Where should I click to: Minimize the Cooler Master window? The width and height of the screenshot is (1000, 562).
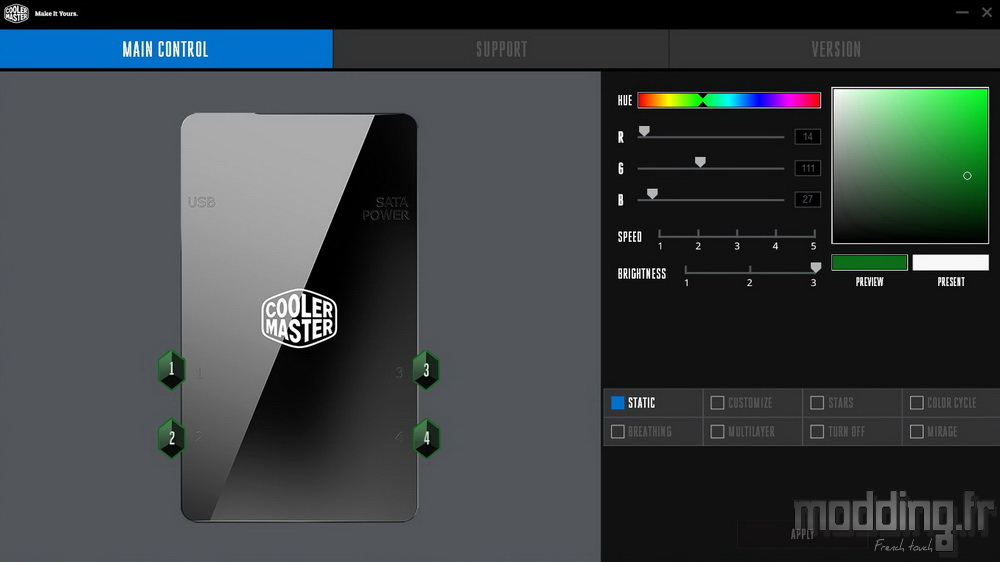point(962,12)
